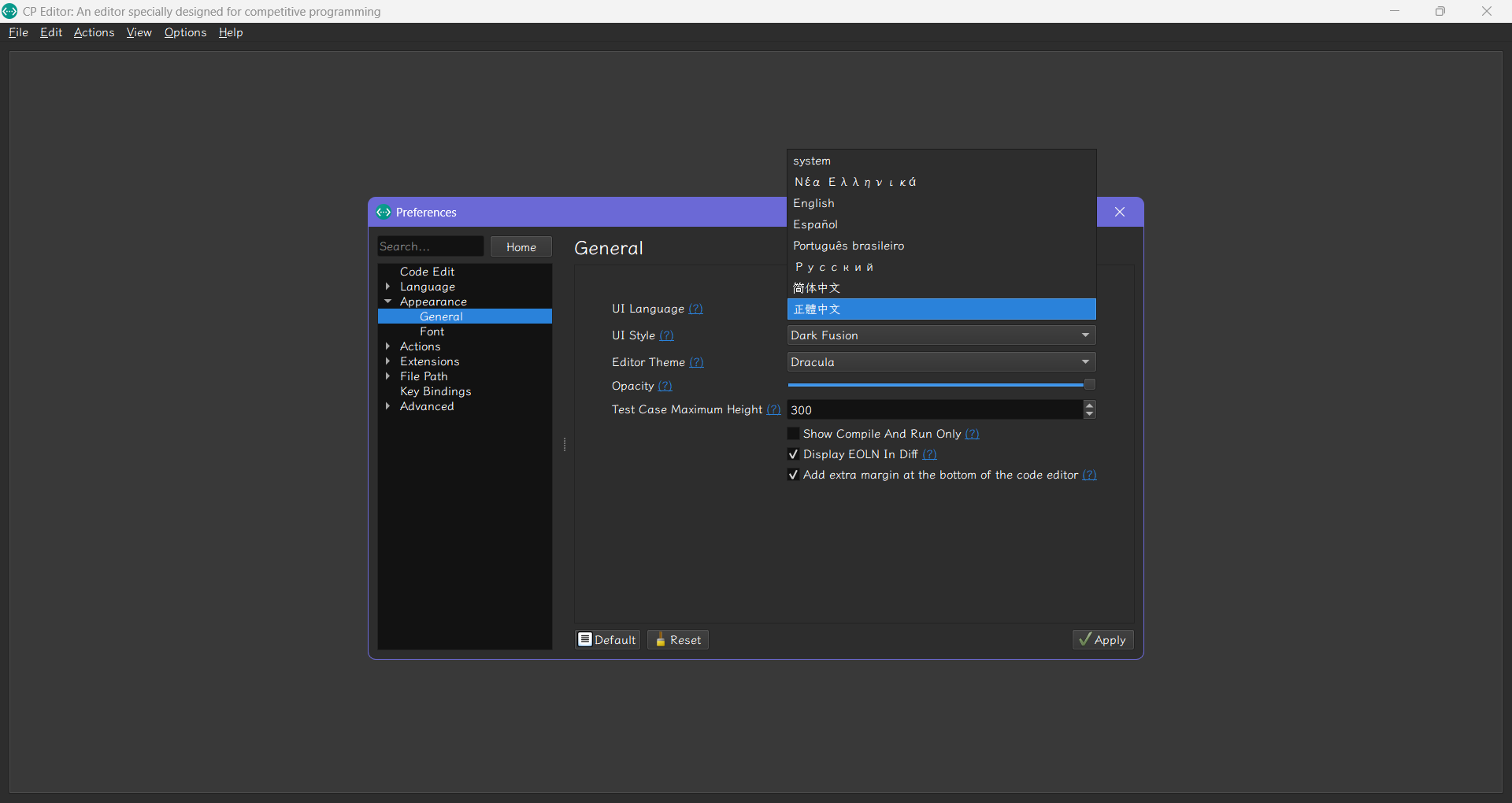Open the Help menu
1512x803 pixels.
[x=231, y=32]
